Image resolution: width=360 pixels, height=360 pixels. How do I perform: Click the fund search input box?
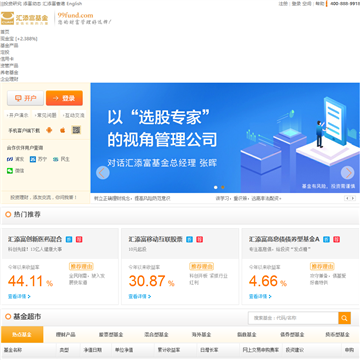click(x=293, y=318)
